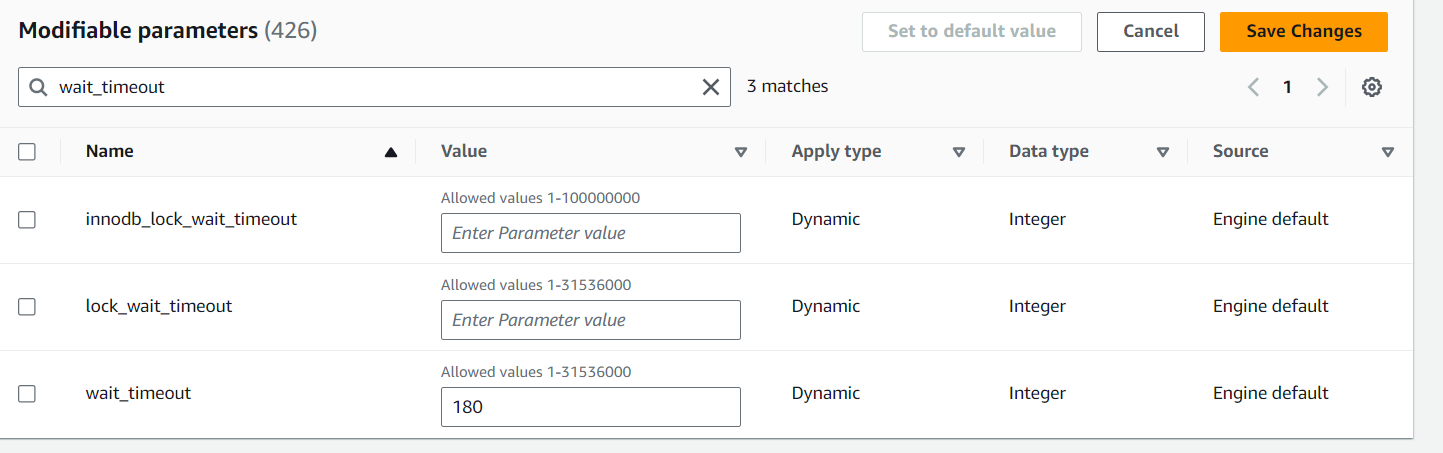This screenshot has width=1443, height=453.
Task: Click Save Changes button
Action: pos(1304,31)
